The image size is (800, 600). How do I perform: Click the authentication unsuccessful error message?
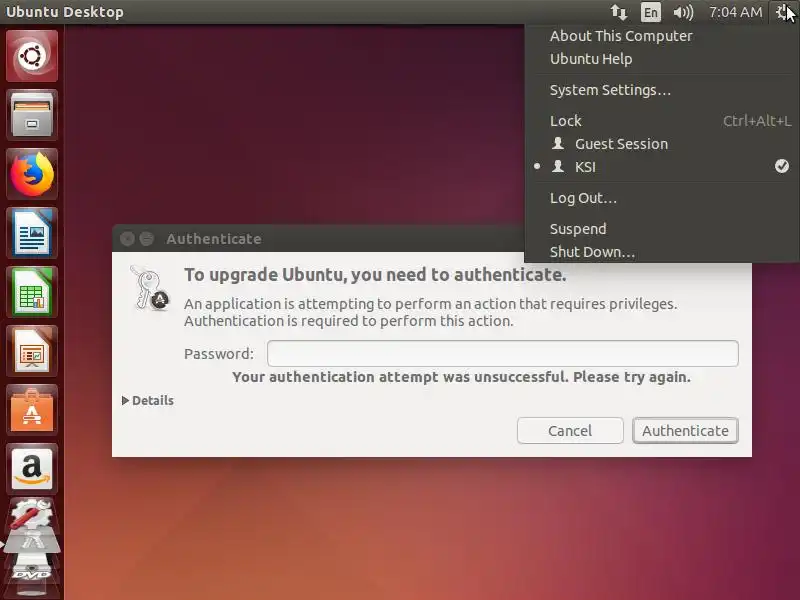[x=461, y=377]
